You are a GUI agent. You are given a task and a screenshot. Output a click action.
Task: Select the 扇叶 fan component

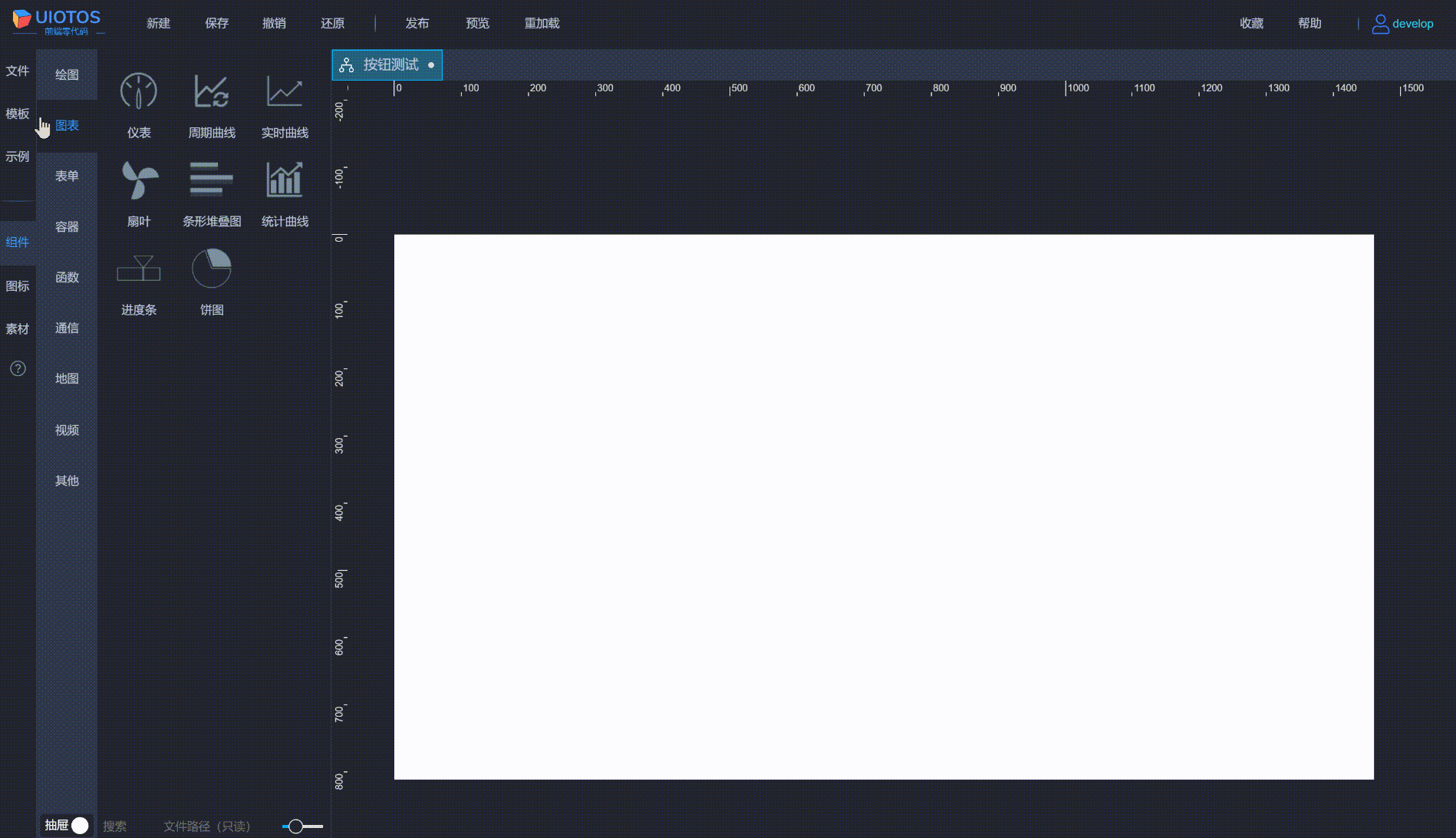[138, 194]
